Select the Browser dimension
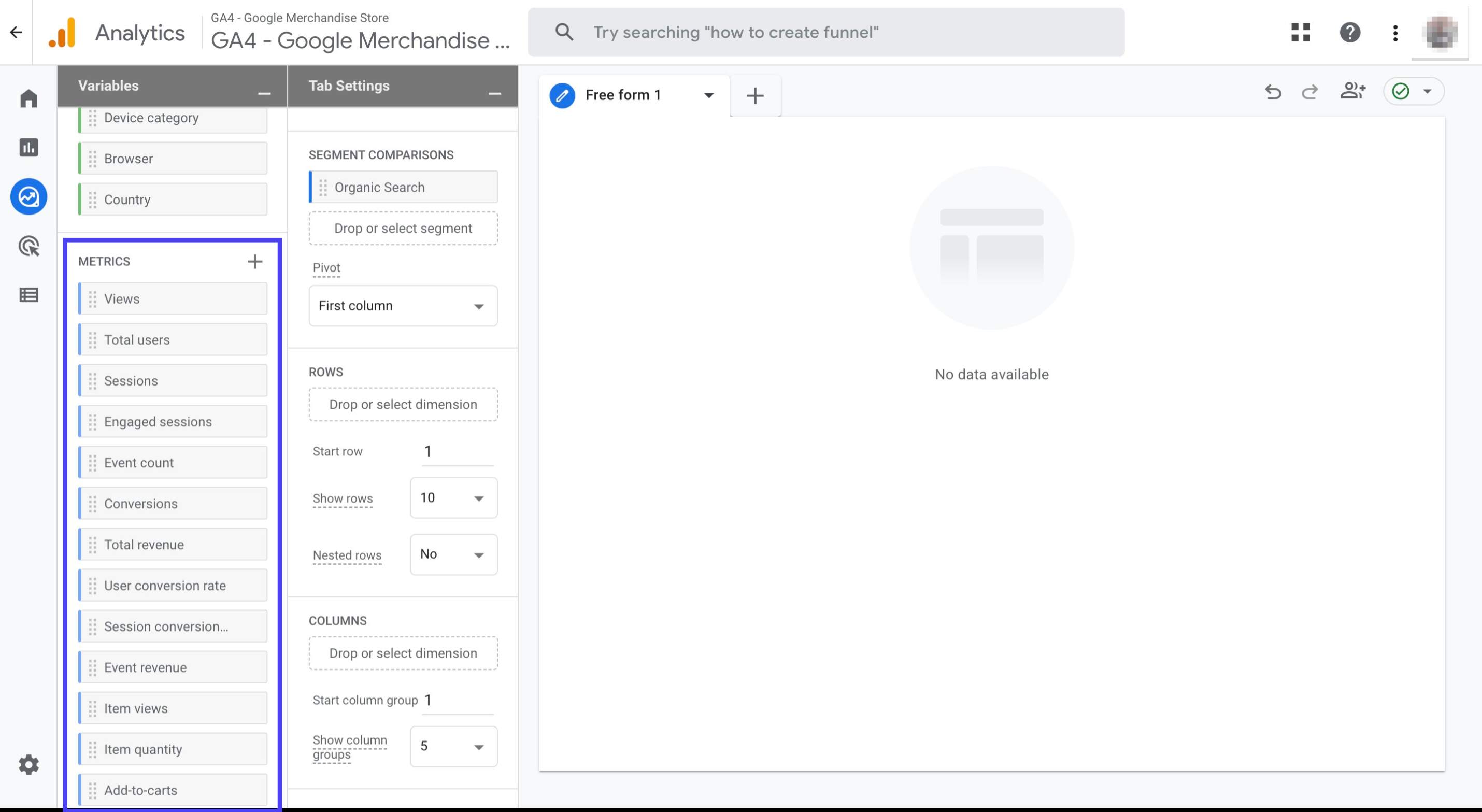This screenshot has width=1482, height=812. pyautogui.click(x=173, y=158)
